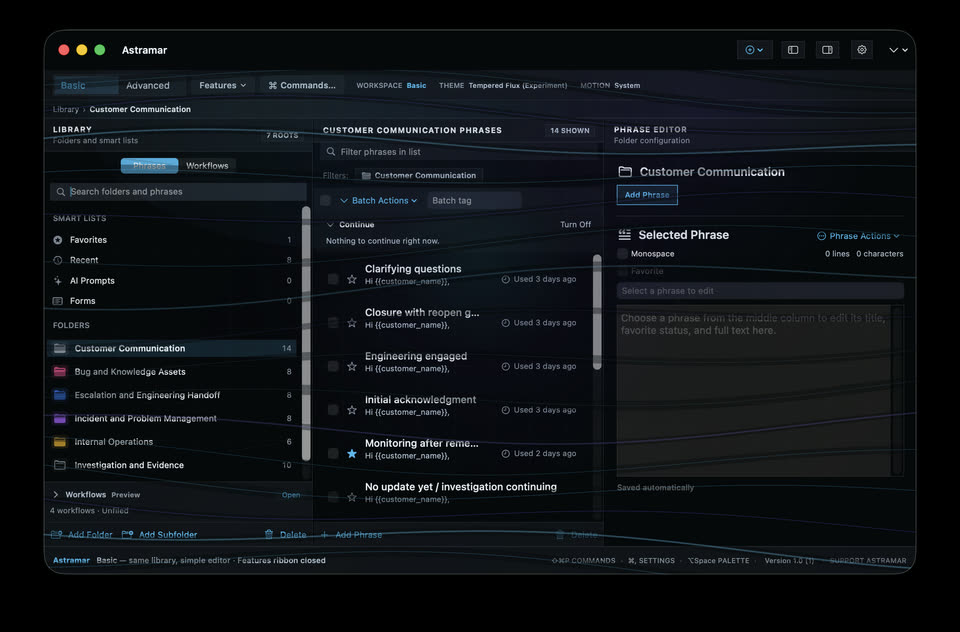The width and height of the screenshot is (960, 632).
Task: Click the yellow Internal Operations folder icon
Action: 59,442
